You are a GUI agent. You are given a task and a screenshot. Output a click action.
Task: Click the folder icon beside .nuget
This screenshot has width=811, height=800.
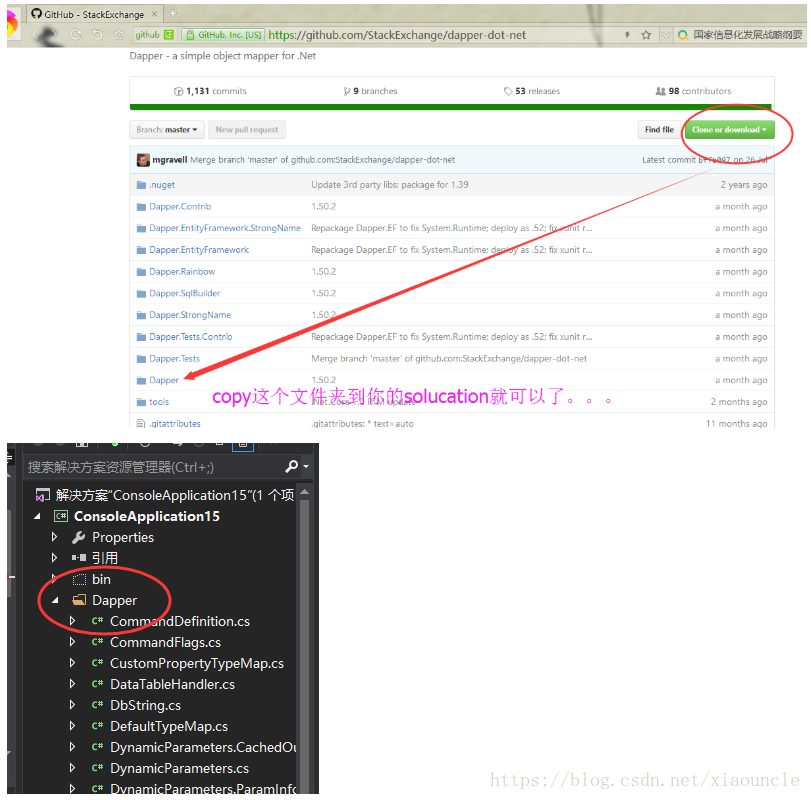141,185
